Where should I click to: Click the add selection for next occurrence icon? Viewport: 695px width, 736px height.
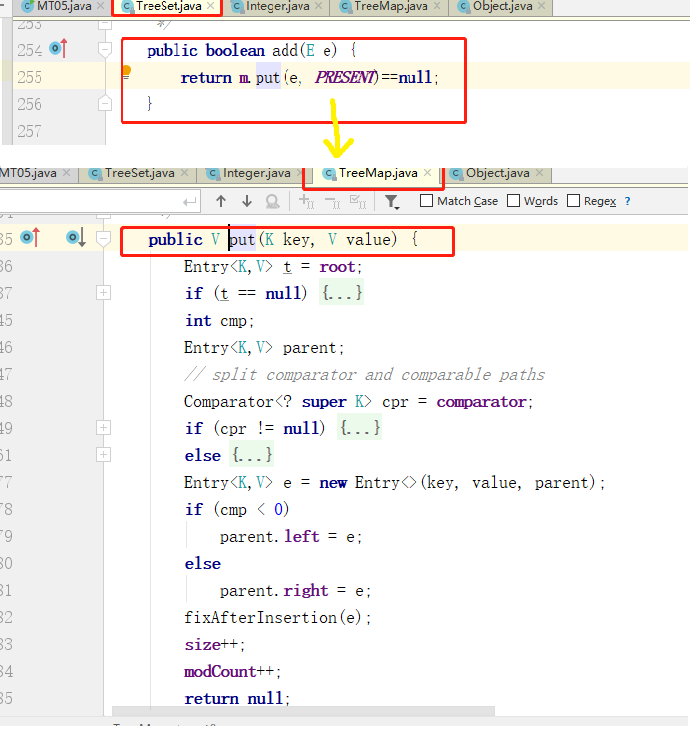(x=306, y=202)
